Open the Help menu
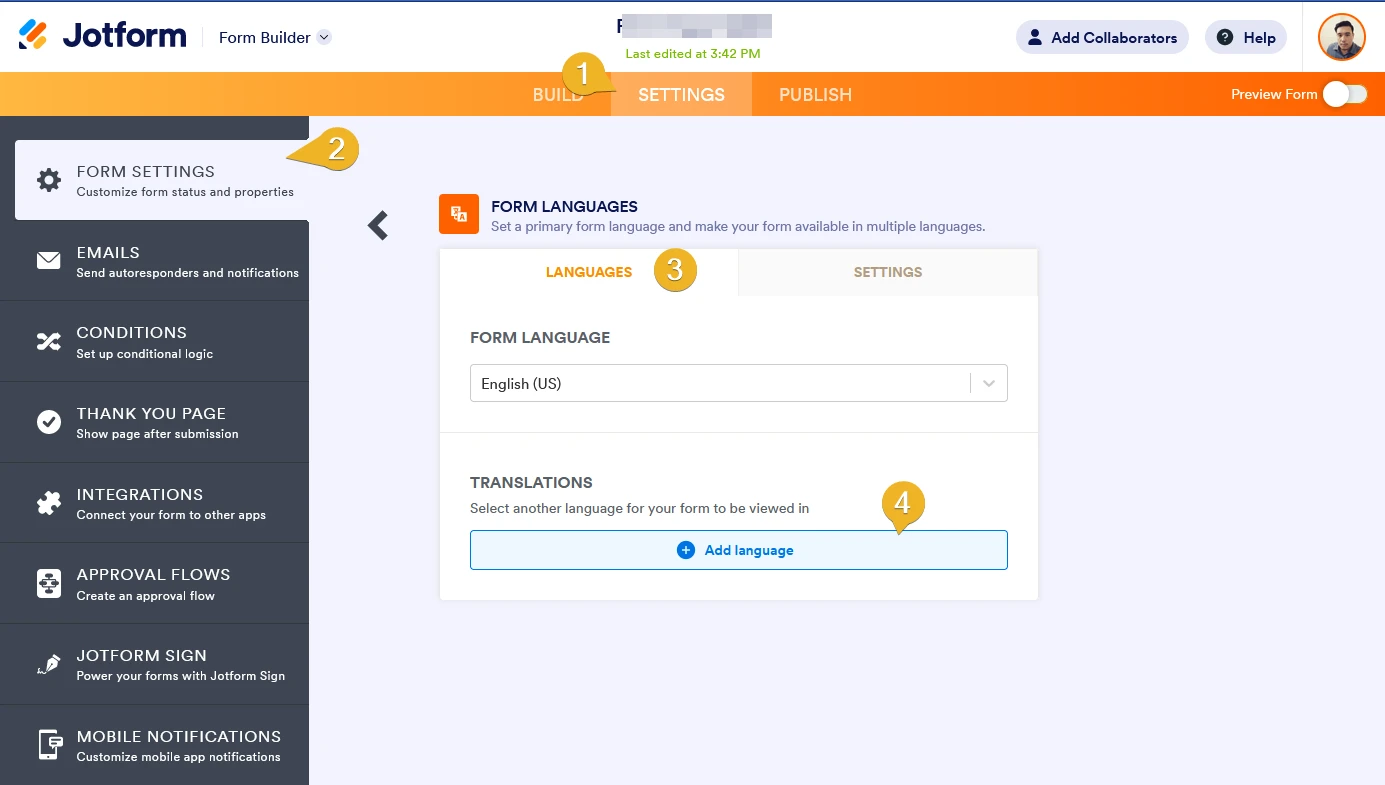Viewport: 1385px width, 785px height. click(x=1245, y=37)
